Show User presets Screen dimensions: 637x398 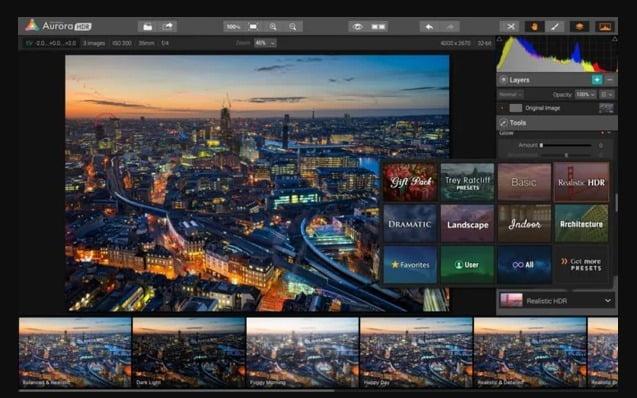pos(468,264)
